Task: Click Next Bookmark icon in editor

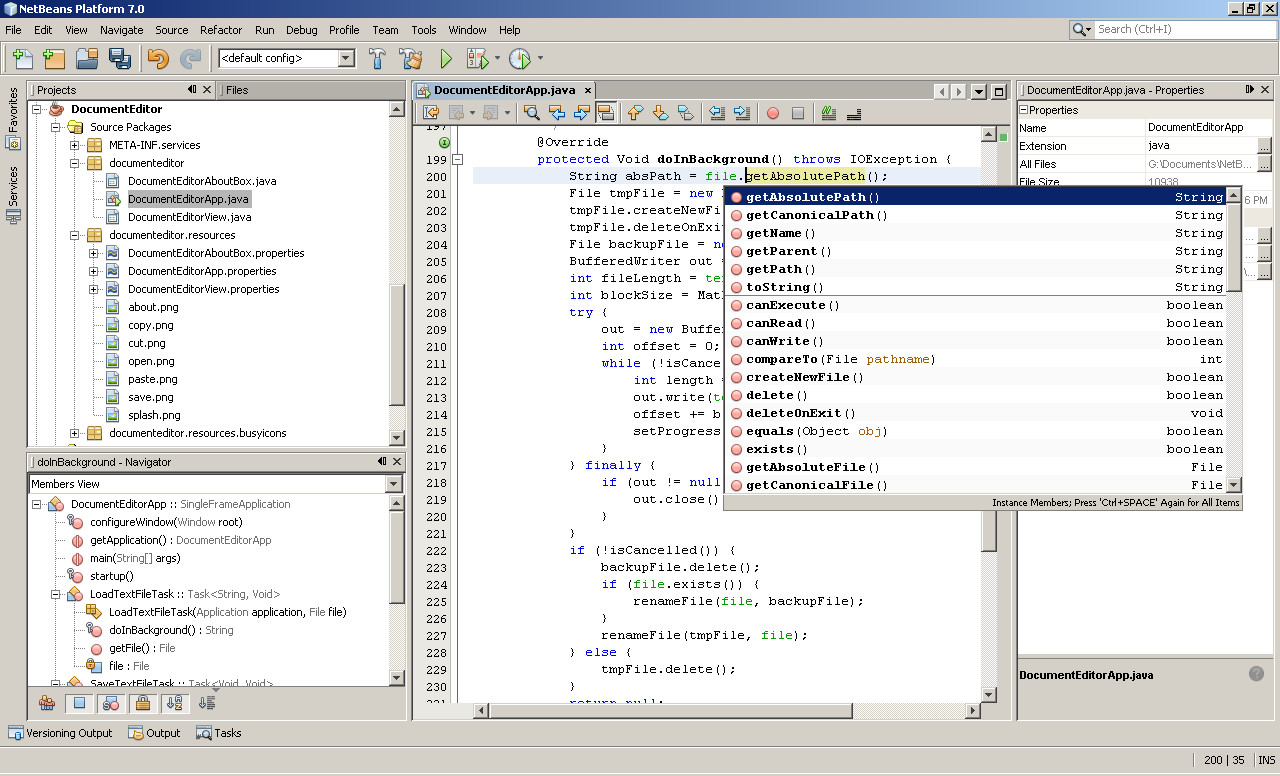Action: pyautogui.click(x=660, y=113)
